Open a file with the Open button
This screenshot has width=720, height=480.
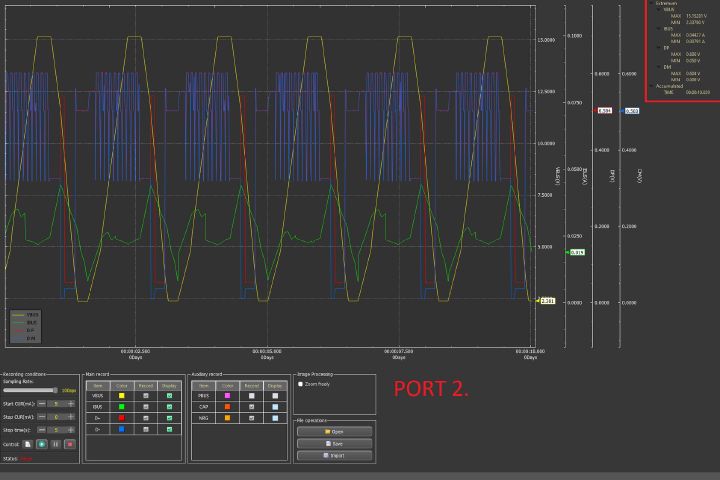pyautogui.click(x=334, y=431)
